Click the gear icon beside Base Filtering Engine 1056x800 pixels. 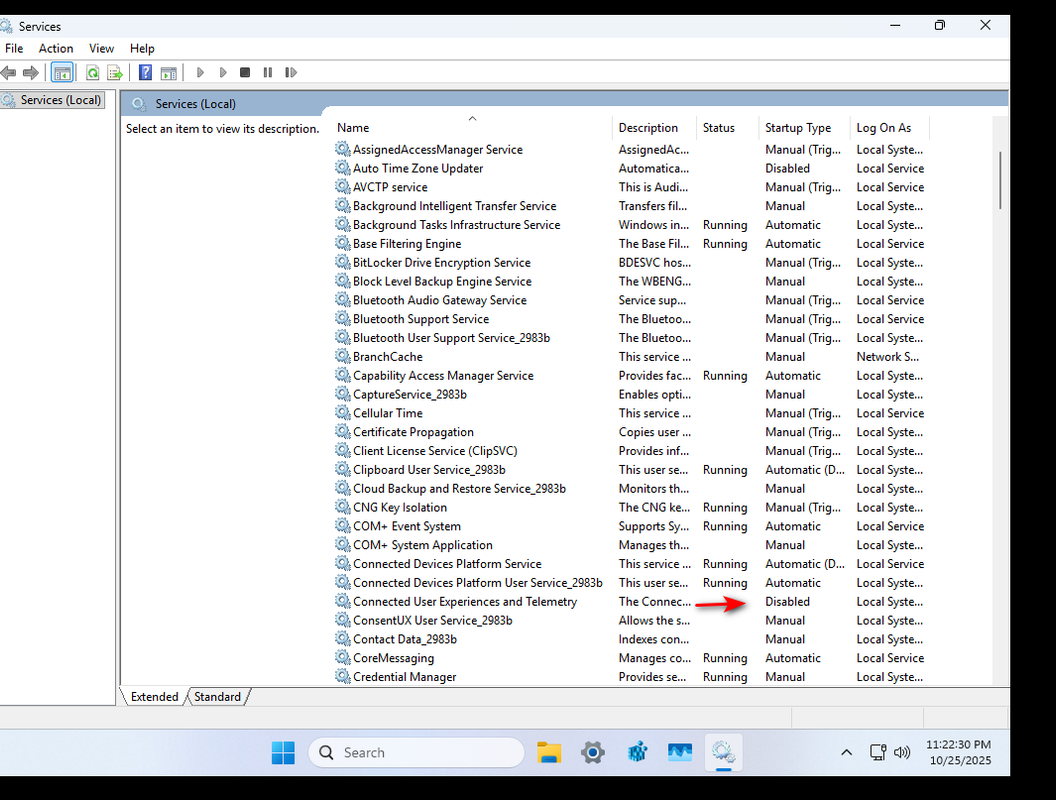(x=343, y=243)
